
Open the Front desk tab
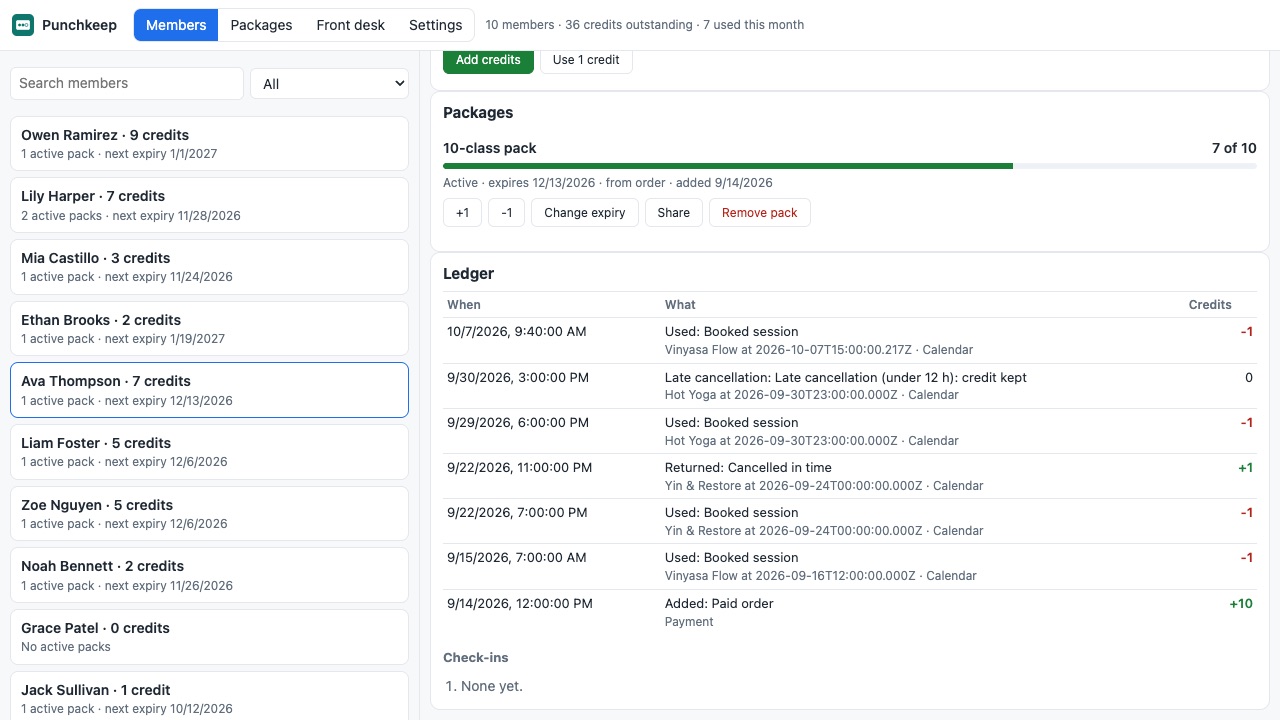350,25
